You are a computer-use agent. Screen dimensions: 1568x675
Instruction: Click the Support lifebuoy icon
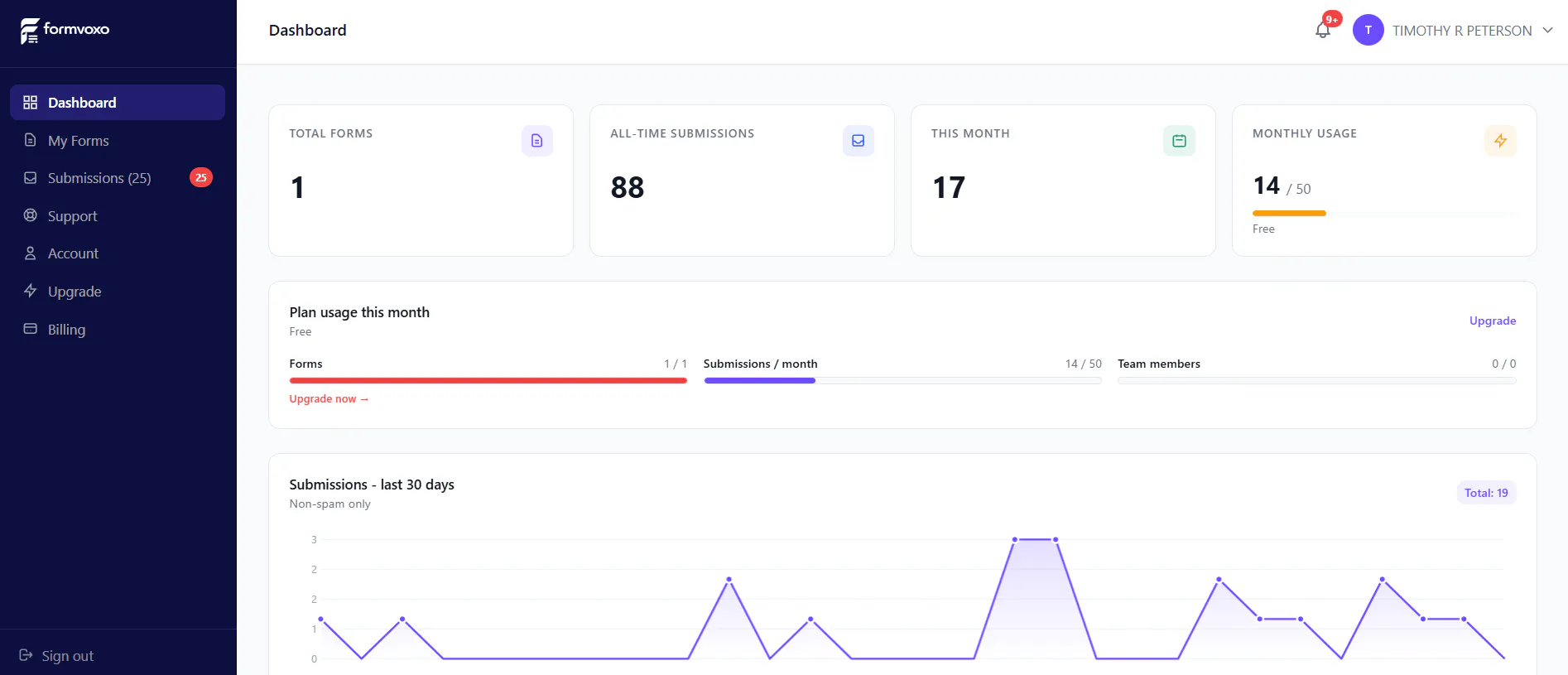tap(31, 215)
